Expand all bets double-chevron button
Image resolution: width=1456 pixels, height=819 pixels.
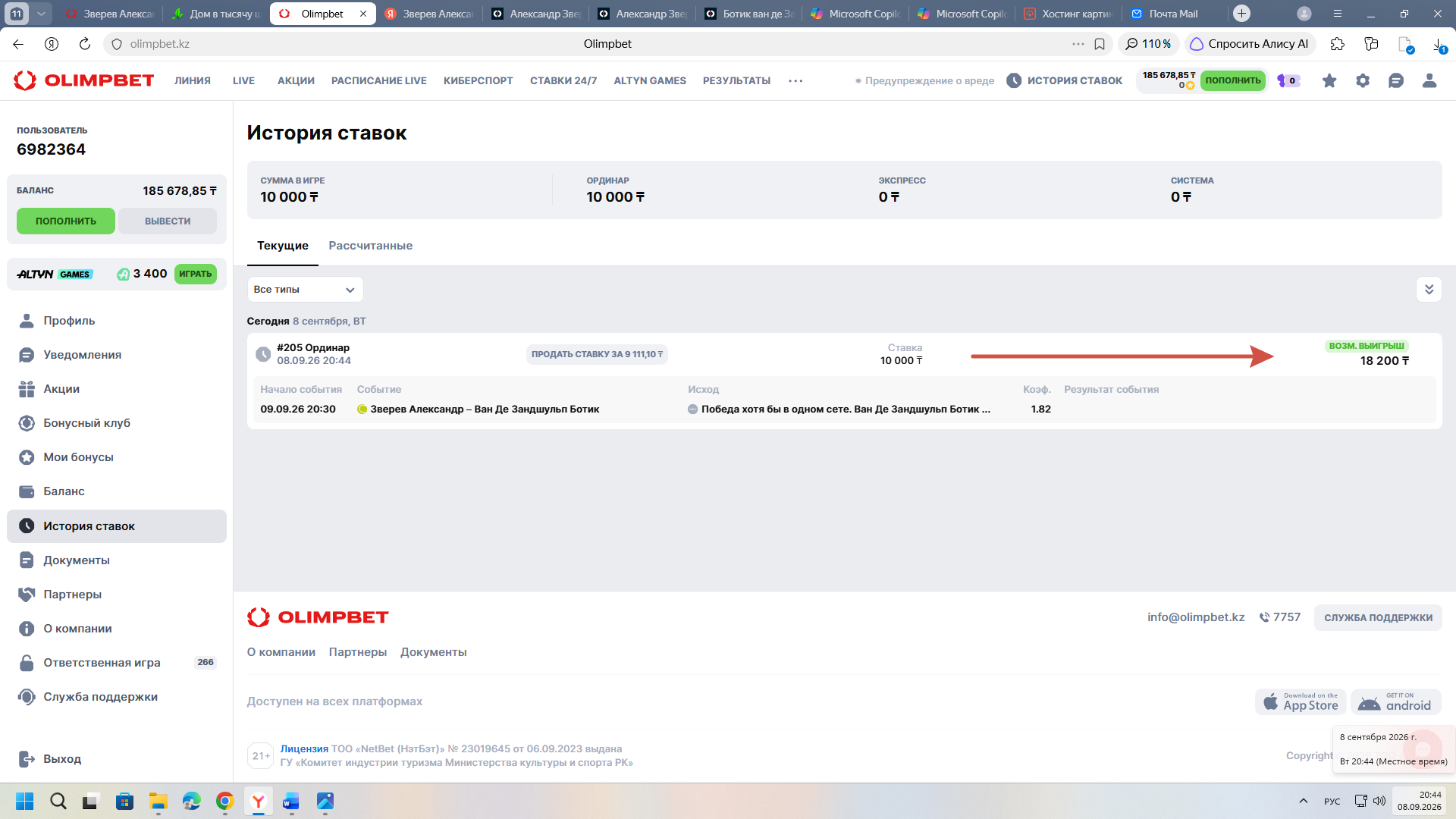point(1429,289)
